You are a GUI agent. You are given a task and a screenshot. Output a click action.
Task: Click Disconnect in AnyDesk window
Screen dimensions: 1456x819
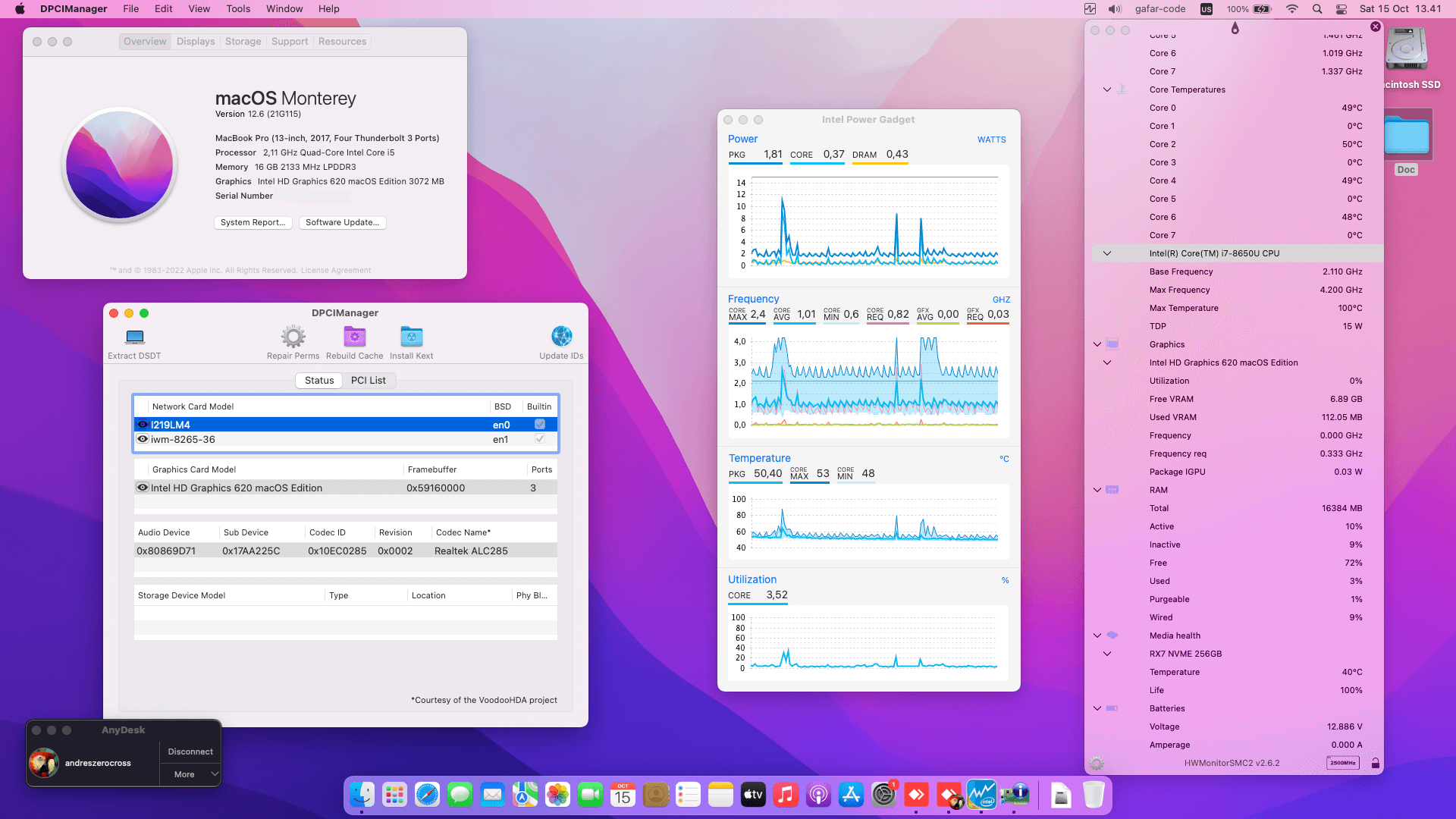coord(190,752)
